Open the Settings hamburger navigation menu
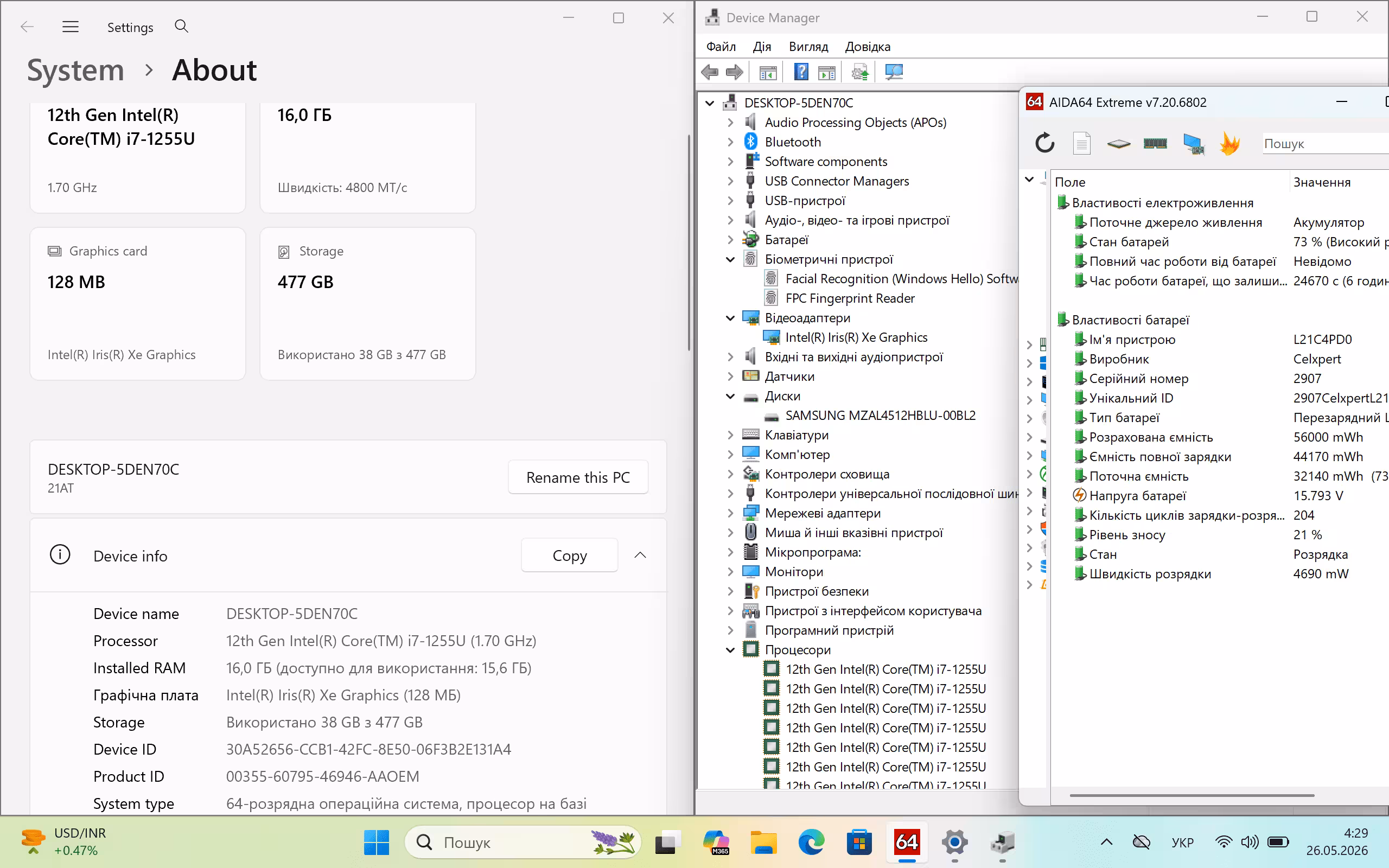 click(x=71, y=27)
